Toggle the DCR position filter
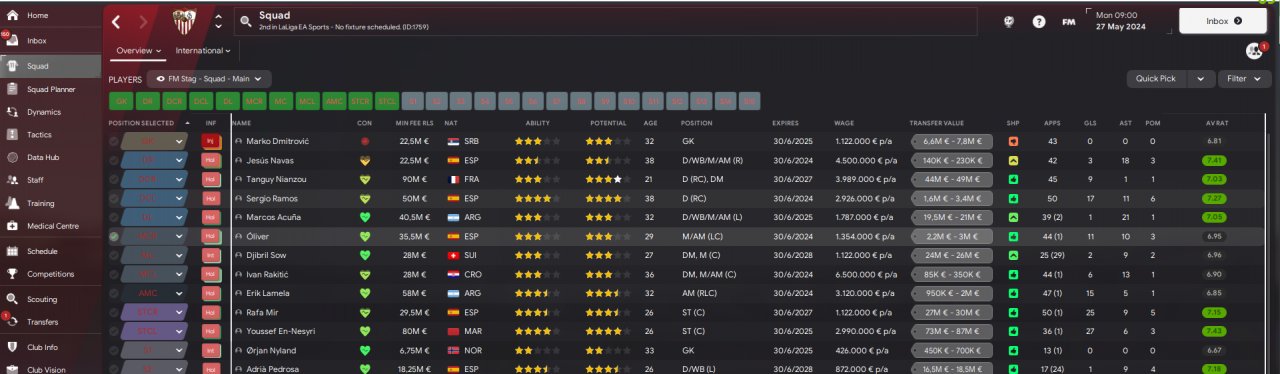1280x374 pixels. (175, 101)
